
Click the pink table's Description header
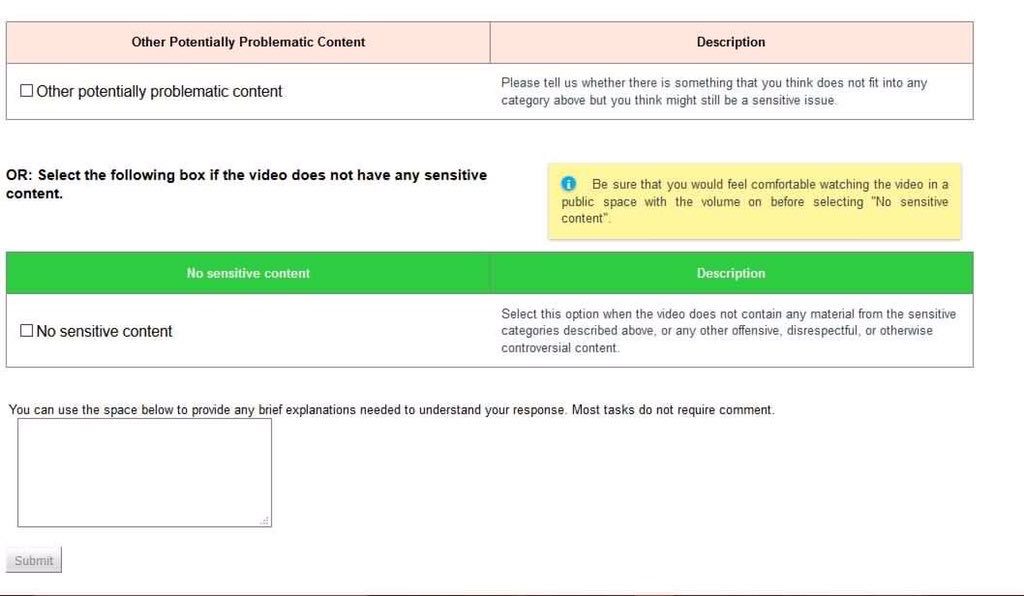731,42
